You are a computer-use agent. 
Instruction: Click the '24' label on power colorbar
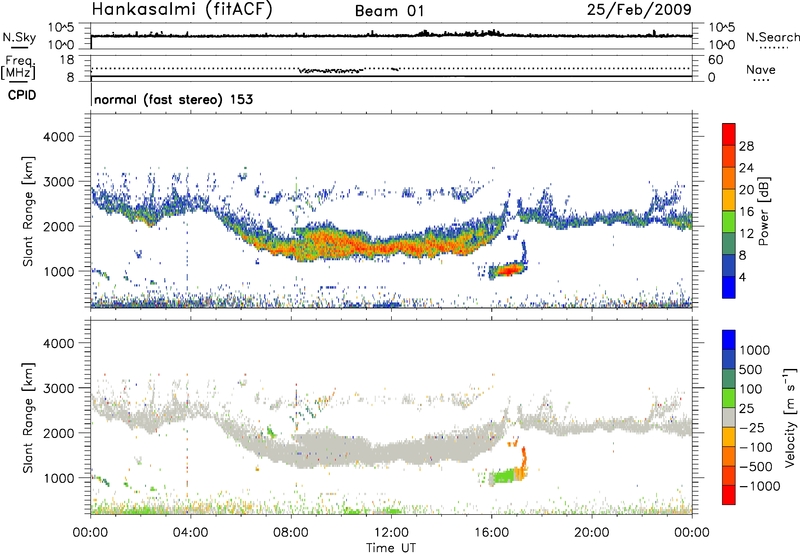point(746,168)
